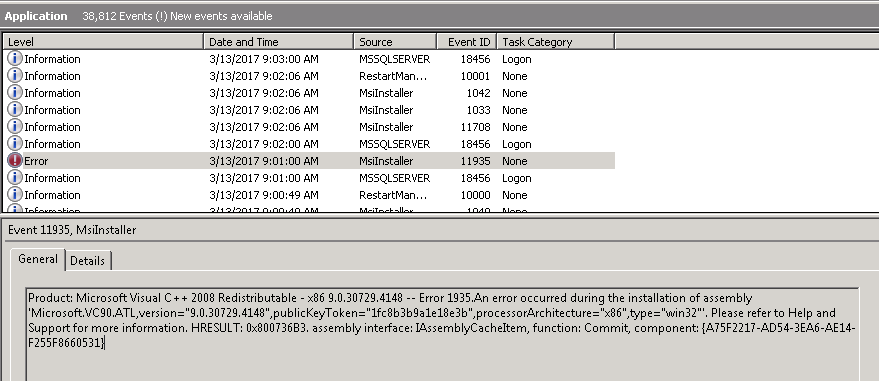Viewport: 879px width, 381px height.
Task: Click the New events available notice
Action: pyautogui.click(x=221, y=16)
